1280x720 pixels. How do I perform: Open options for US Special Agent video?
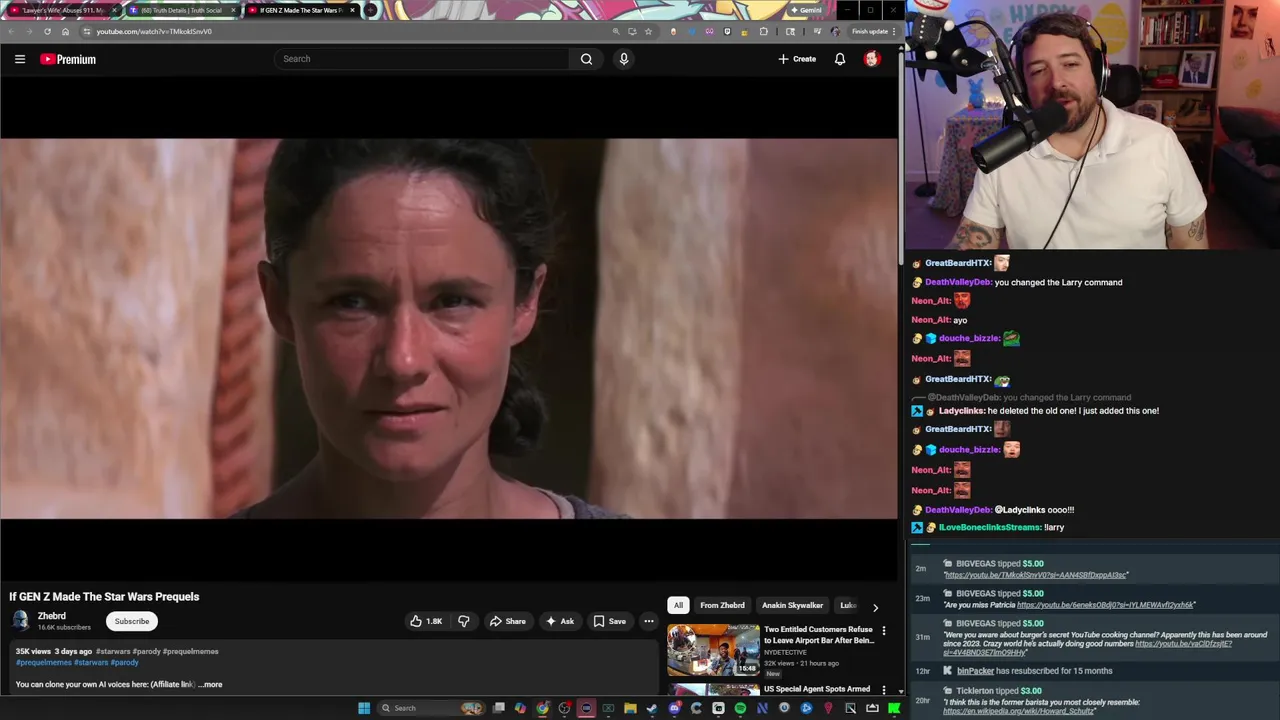884,690
